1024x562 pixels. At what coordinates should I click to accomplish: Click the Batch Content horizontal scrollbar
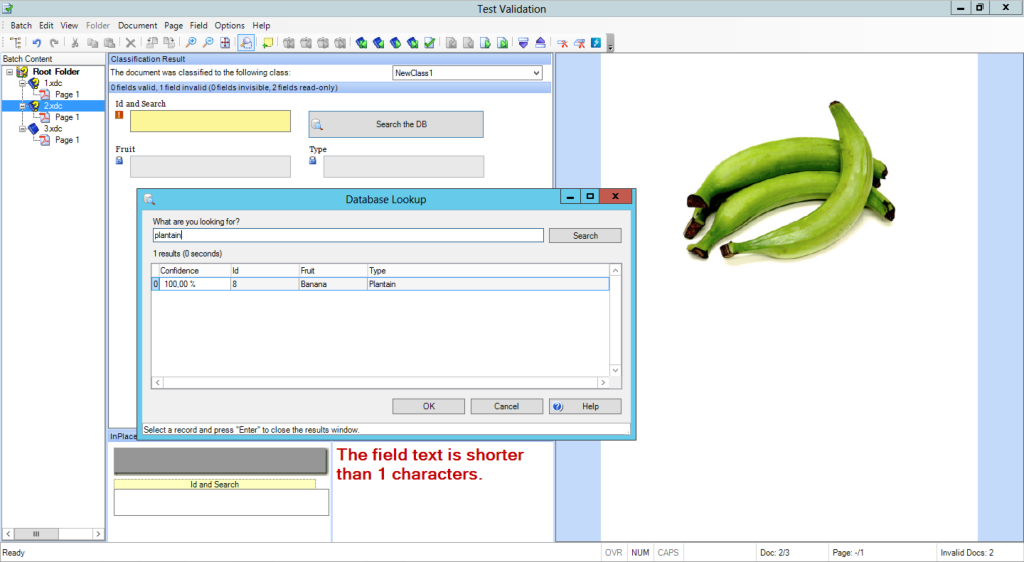click(53, 534)
